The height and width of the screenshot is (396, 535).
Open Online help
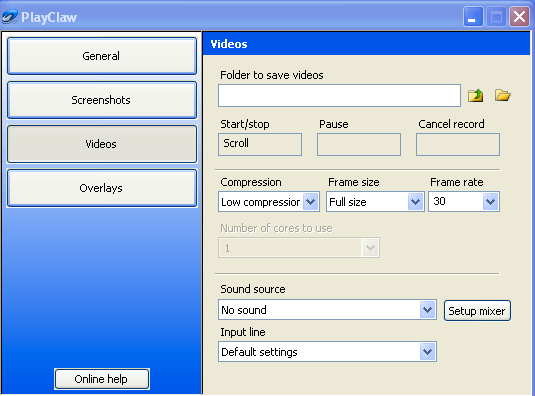pos(102,379)
